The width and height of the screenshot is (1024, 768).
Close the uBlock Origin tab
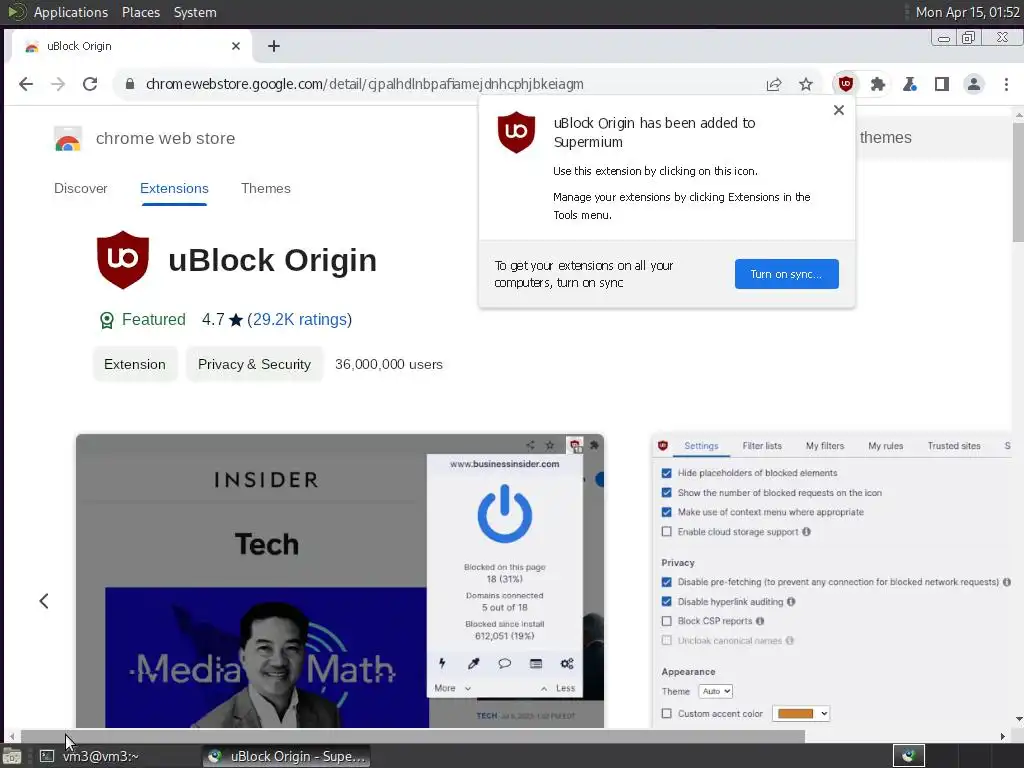(236, 46)
